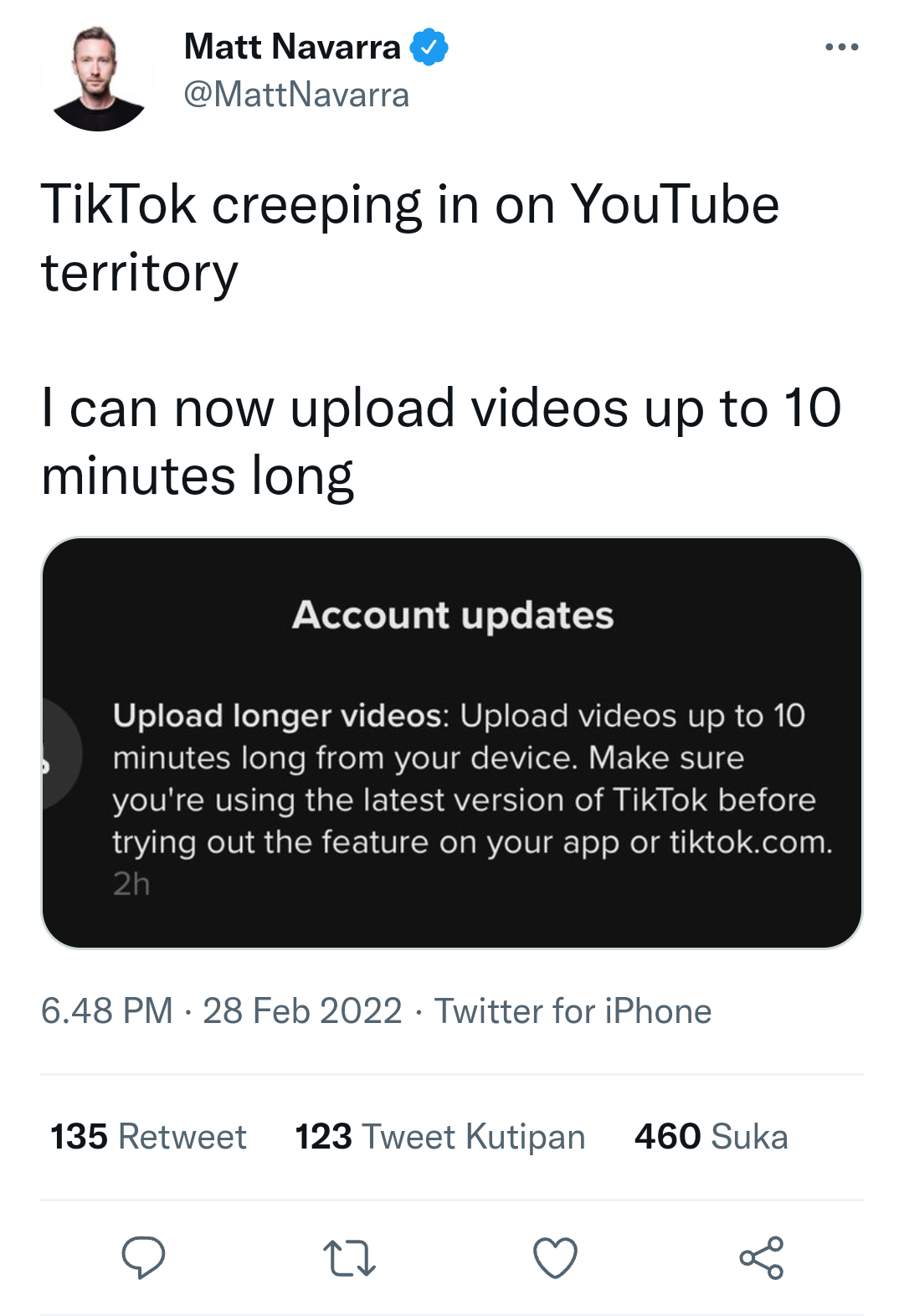Tap the tweet text about TikTok creeping
904x1316 pixels.
410,239
